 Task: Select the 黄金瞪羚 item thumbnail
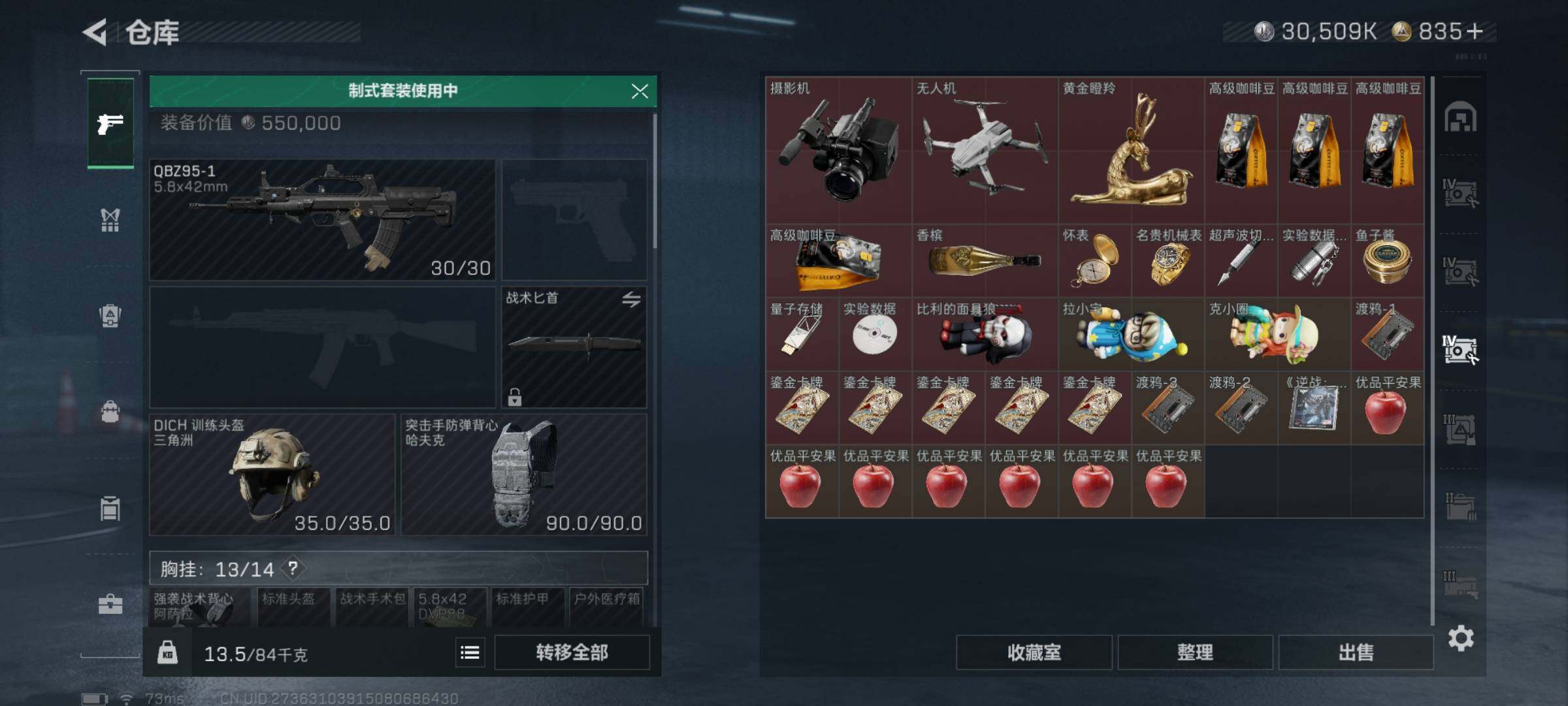(x=1131, y=150)
